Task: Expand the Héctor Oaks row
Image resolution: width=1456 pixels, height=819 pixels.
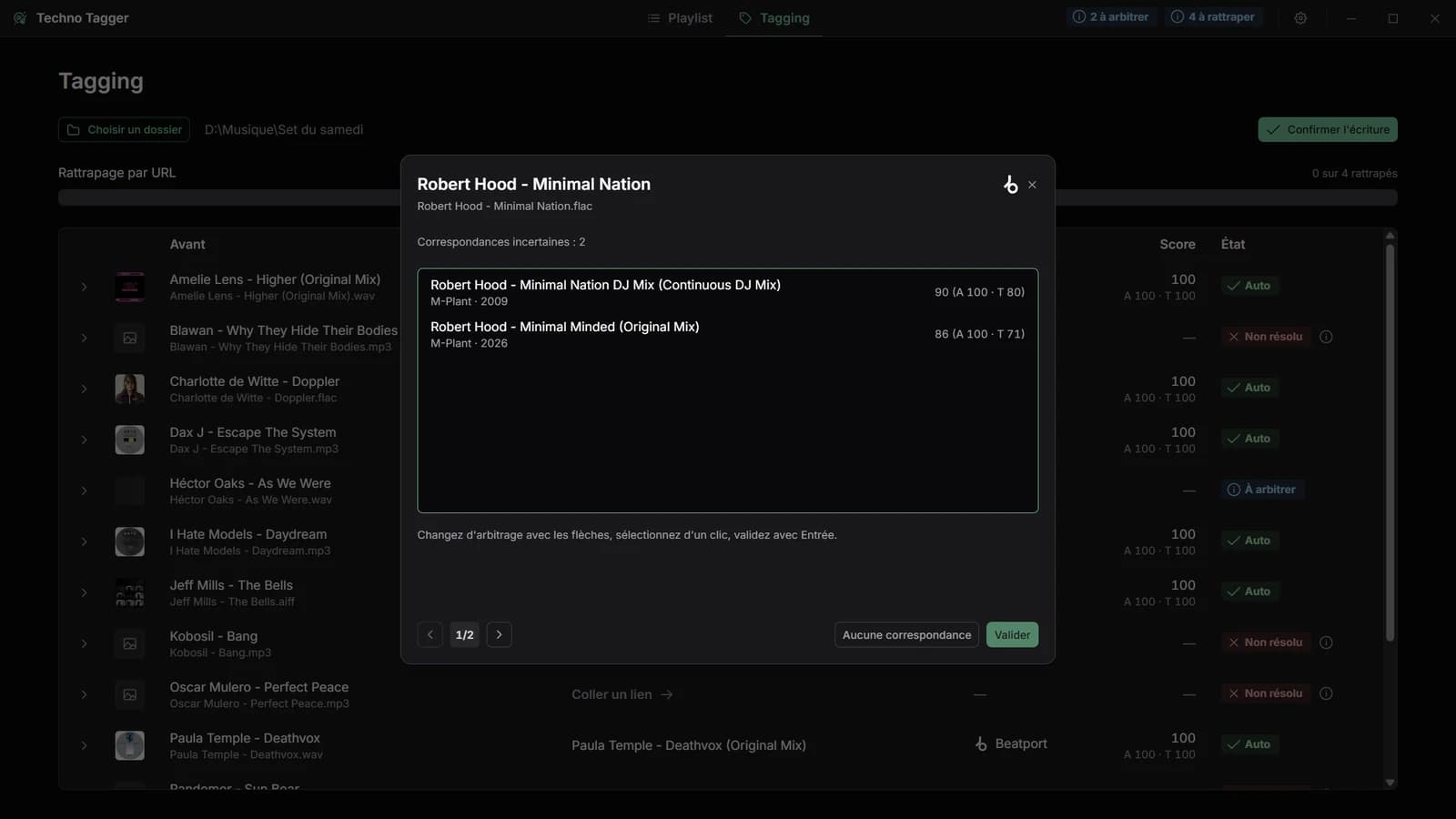Action: click(x=84, y=490)
